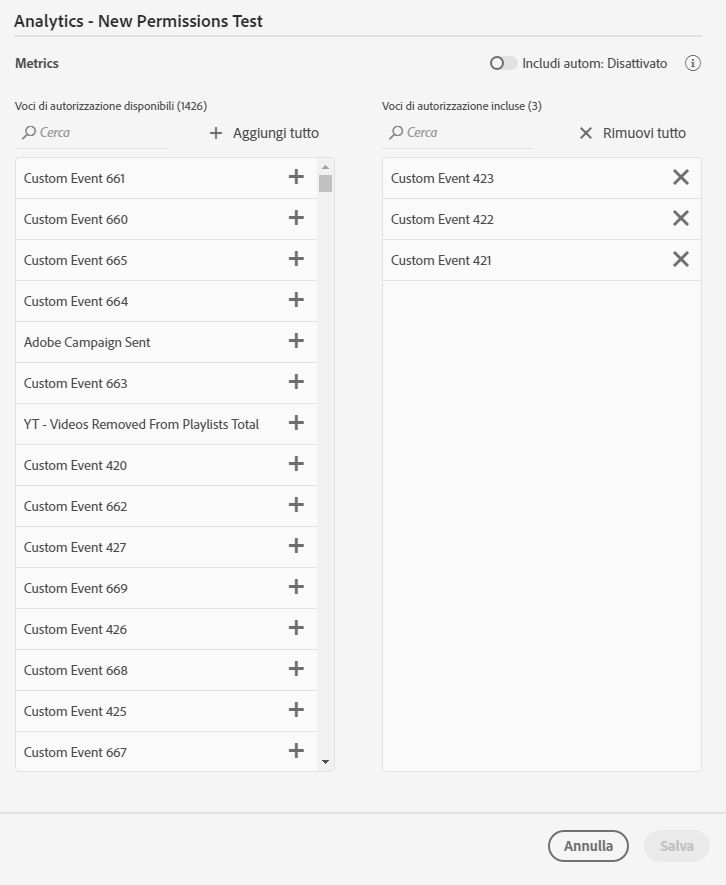Viewport: 726px width, 885px height.
Task: Focus the available permissions Cerca field
Action: coord(91,133)
